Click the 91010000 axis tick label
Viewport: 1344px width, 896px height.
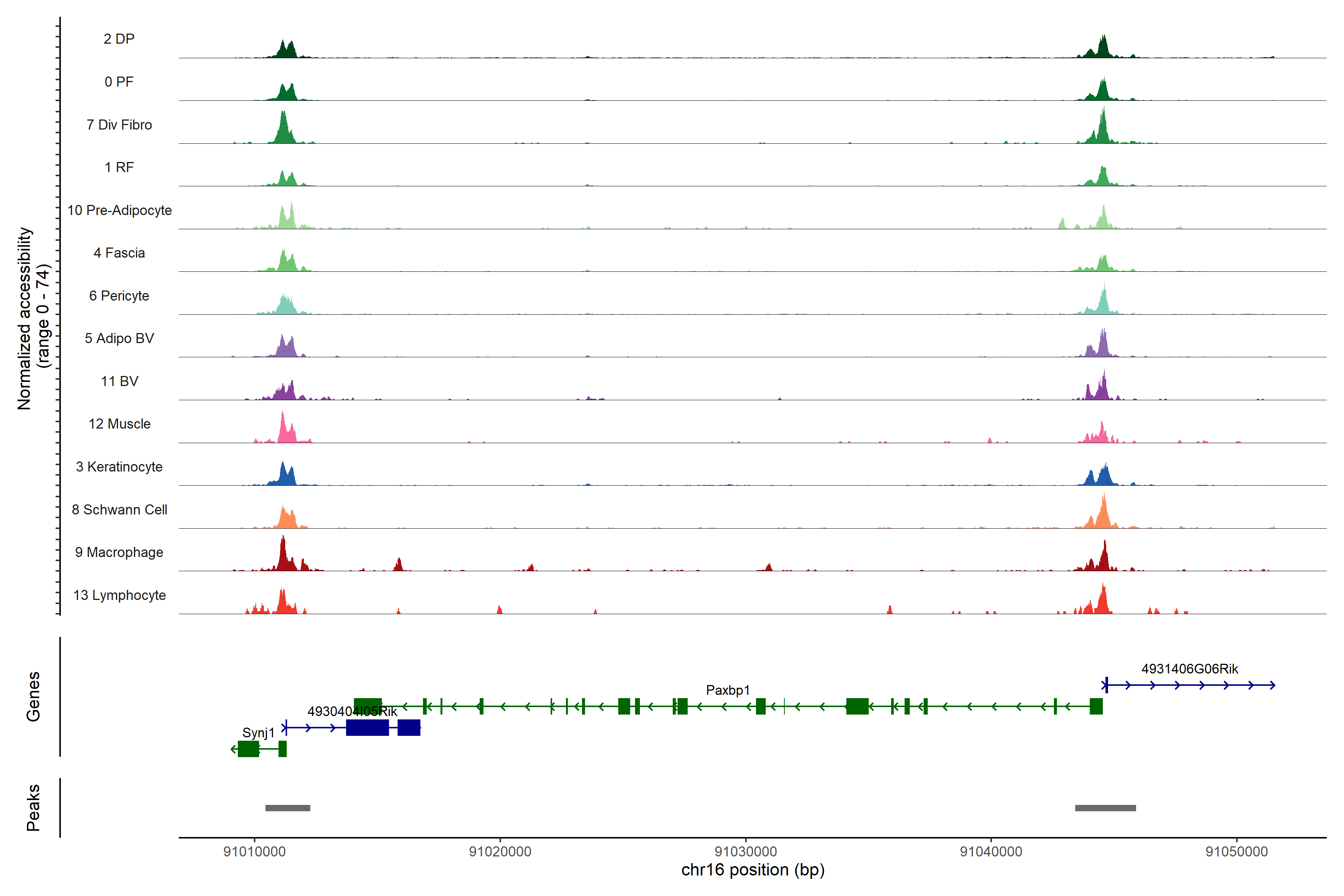pos(254,852)
